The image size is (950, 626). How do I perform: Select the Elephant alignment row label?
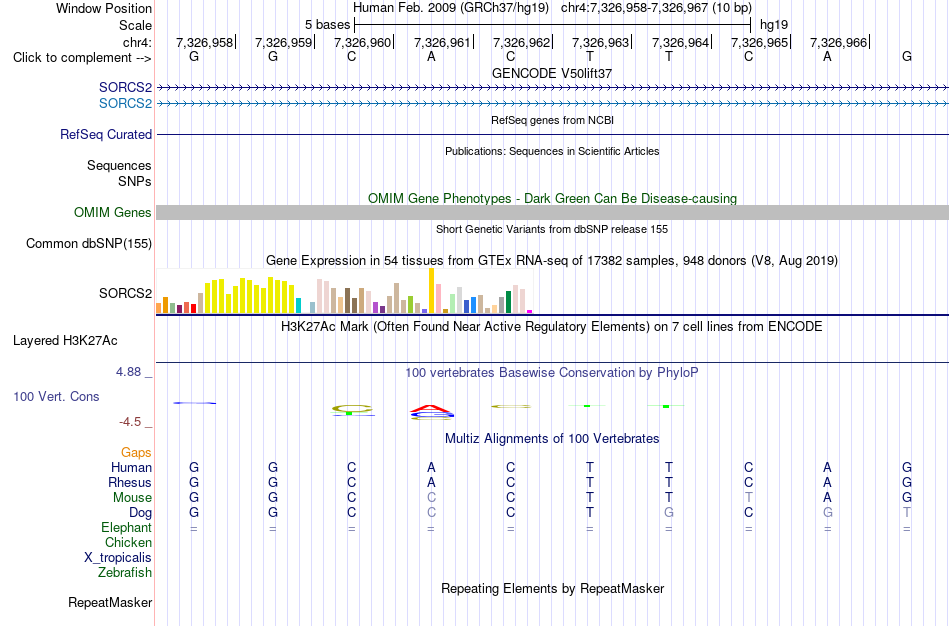pos(127,527)
